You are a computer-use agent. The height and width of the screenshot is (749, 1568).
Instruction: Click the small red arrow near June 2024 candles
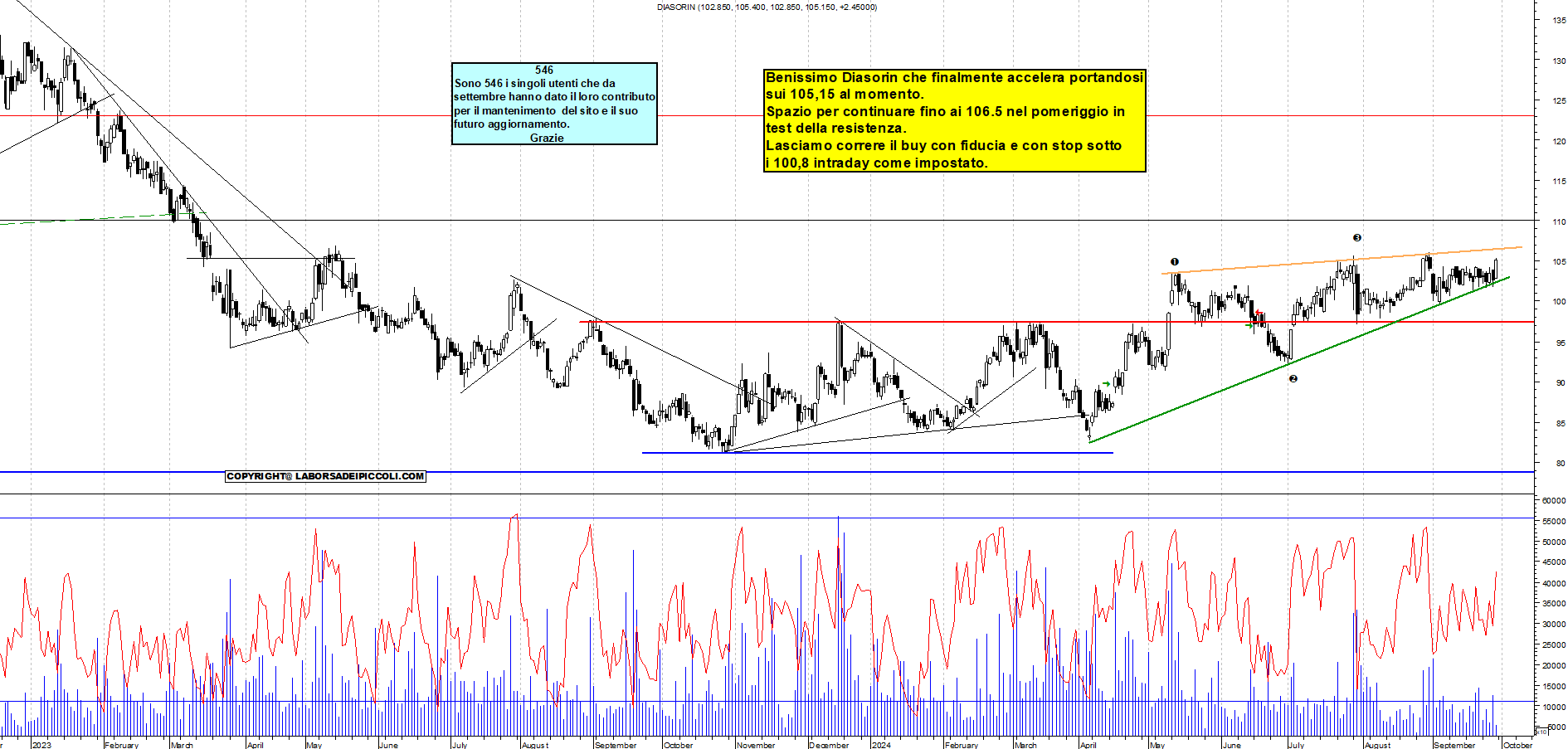[x=1259, y=313]
